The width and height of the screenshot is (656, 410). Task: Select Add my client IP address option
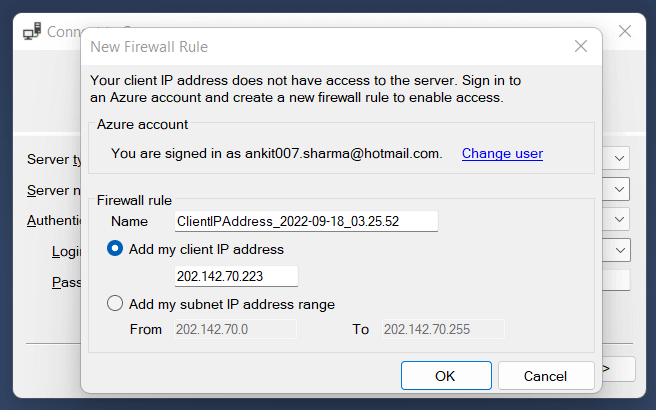[x=115, y=249]
